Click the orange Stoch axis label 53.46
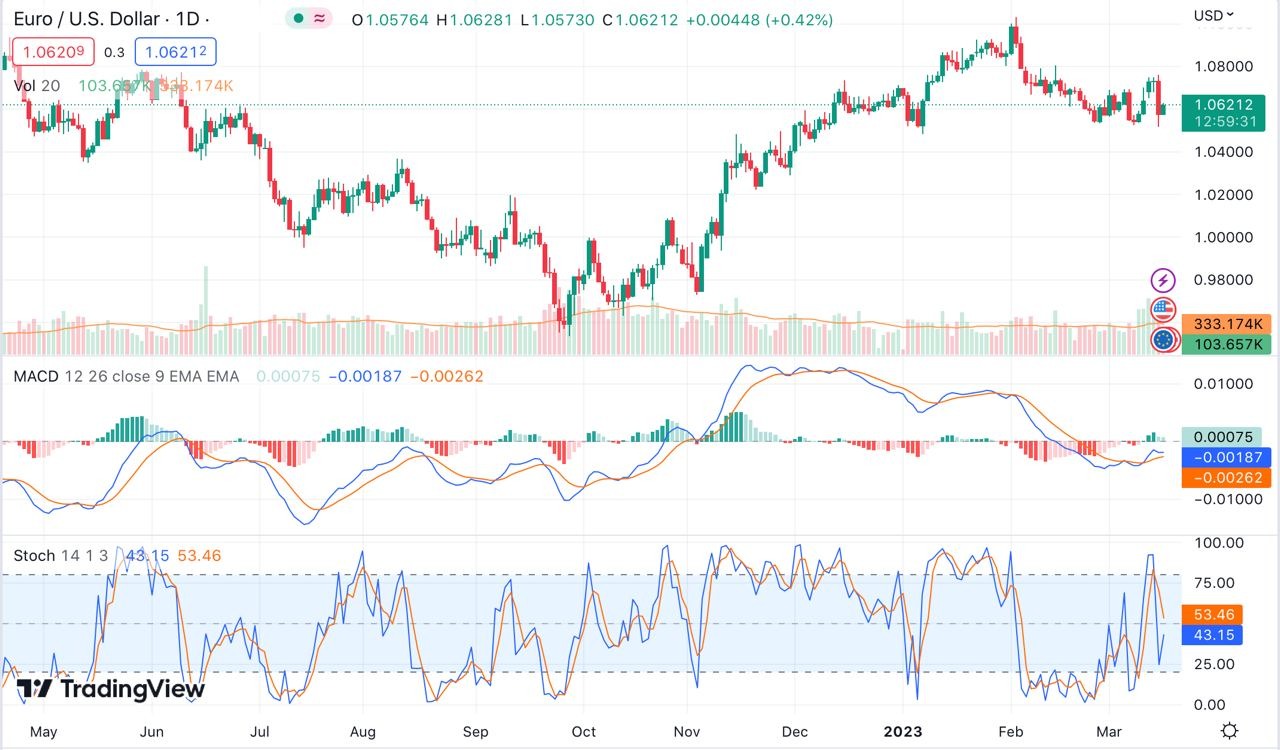Screen dimensions: 1280x750 click(x=1212, y=614)
